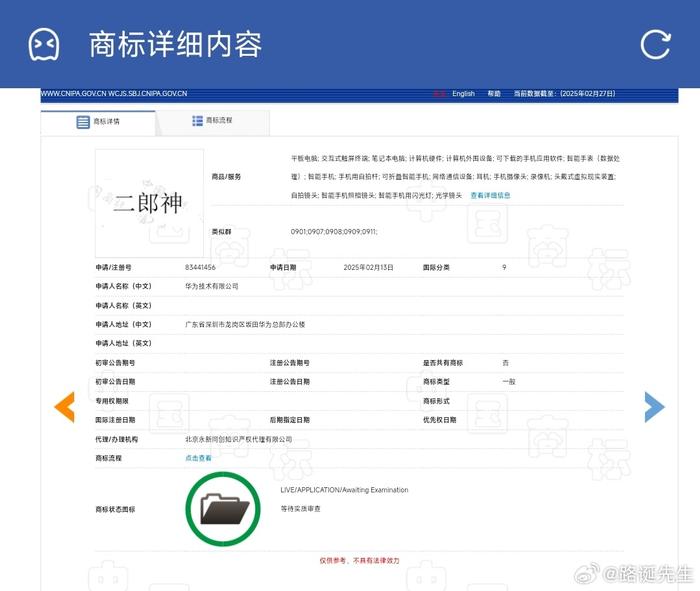This screenshot has height=591, width=700.
Task: Click agency name 北京永新同创知识产权代理有限公司
Action: (238, 439)
